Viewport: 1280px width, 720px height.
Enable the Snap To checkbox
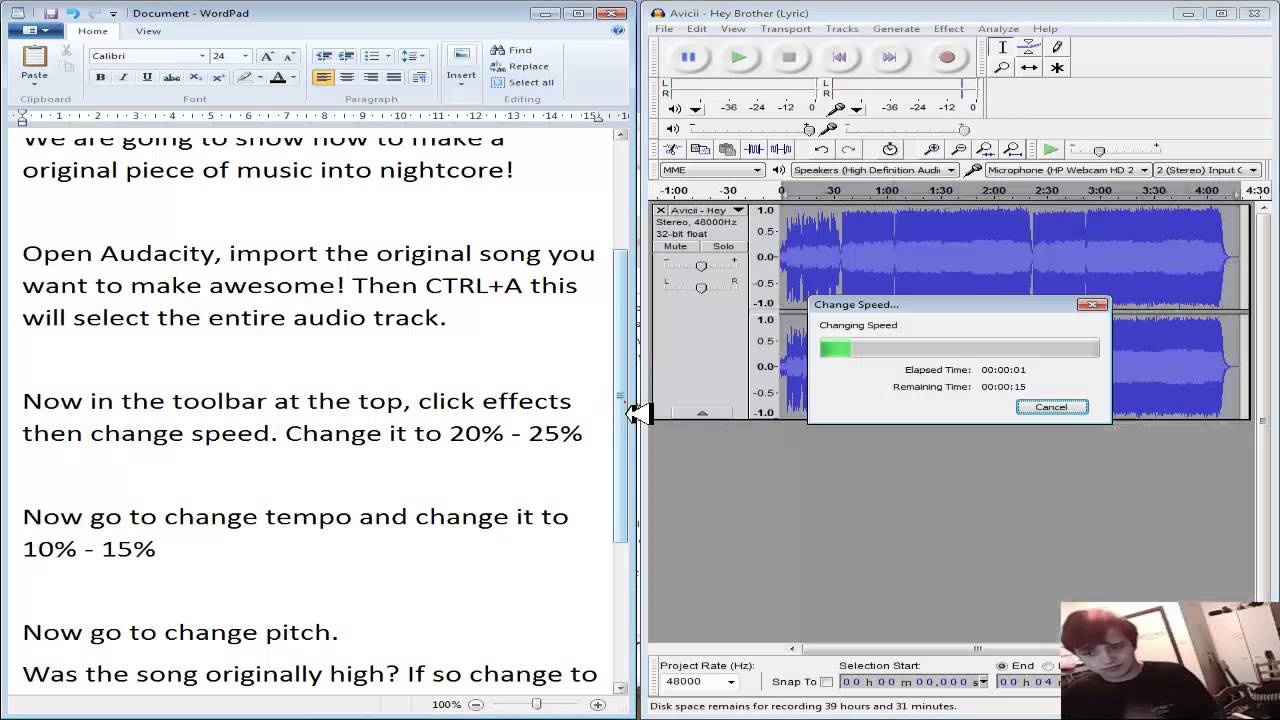tap(826, 682)
